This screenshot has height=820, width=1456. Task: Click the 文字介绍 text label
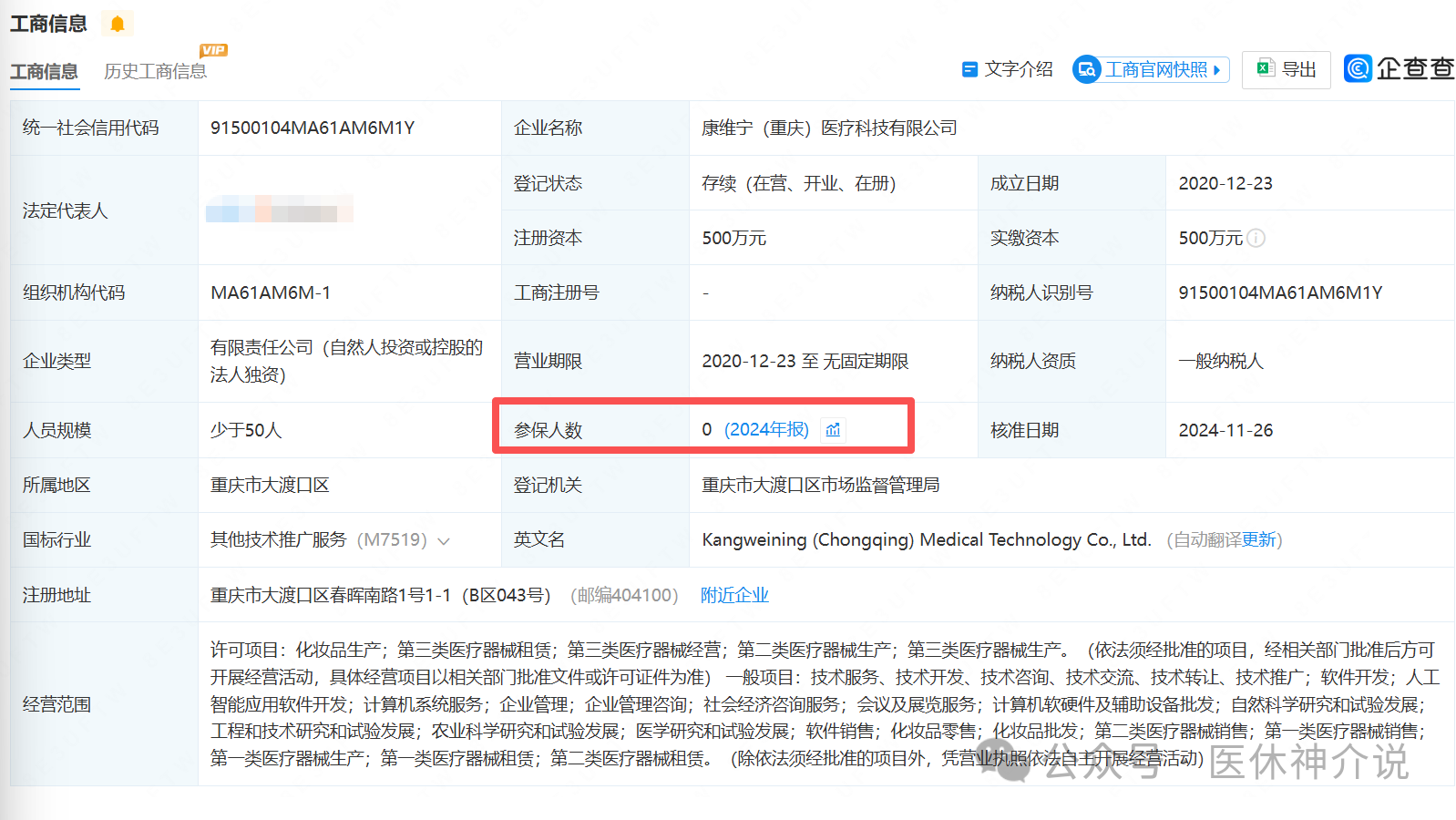[x=1019, y=70]
